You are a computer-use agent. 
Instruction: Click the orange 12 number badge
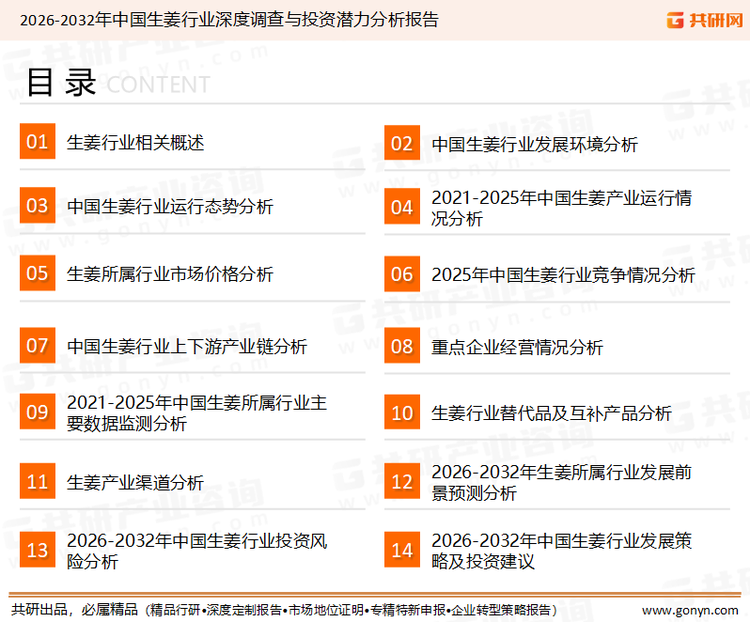(402, 481)
